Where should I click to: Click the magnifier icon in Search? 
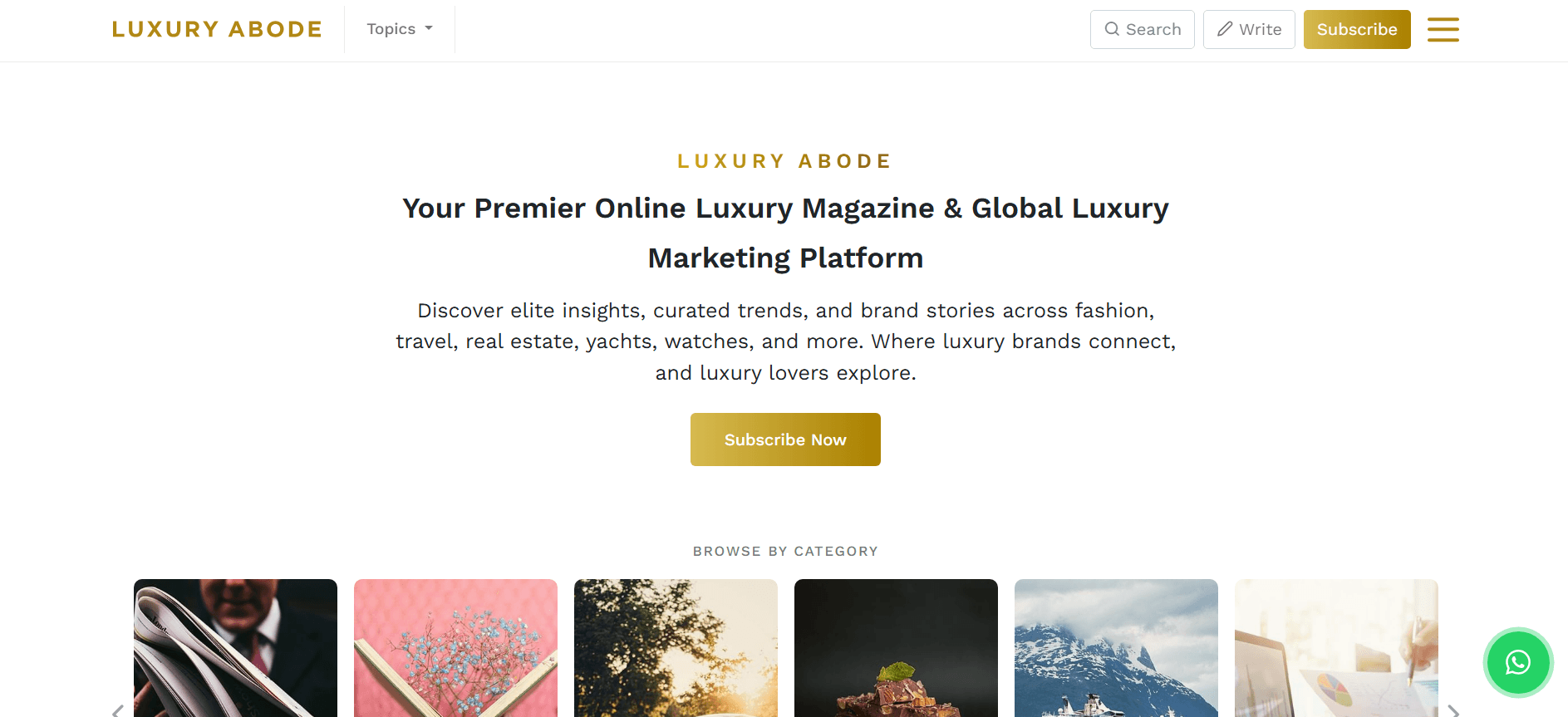pos(1112,29)
